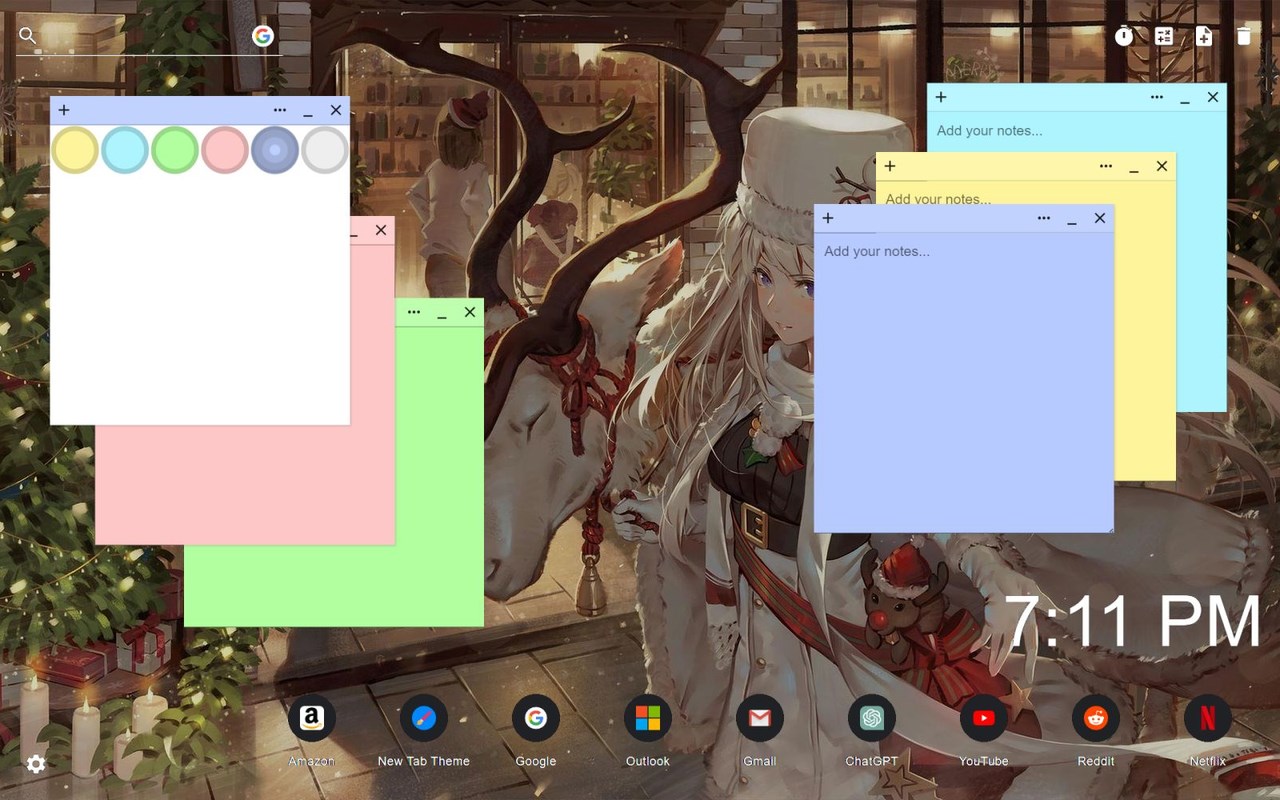Minimize the cyan note

tap(1185, 98)
